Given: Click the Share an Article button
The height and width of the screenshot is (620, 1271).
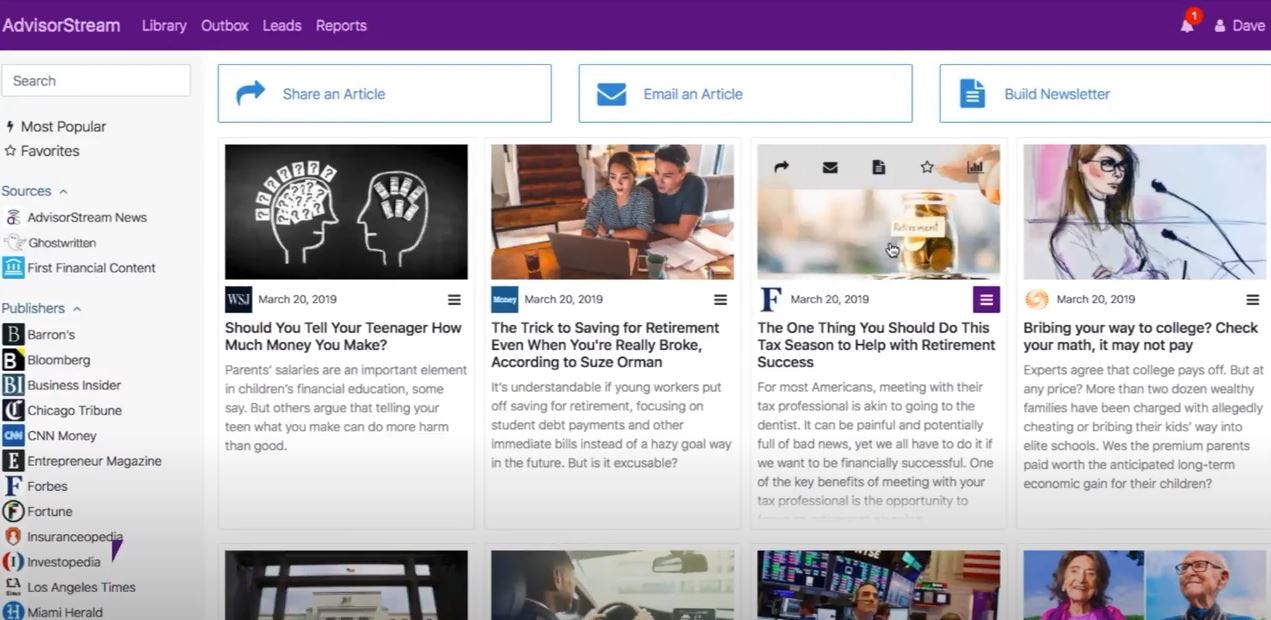Looking at the screenshot, I should (385, 94).
